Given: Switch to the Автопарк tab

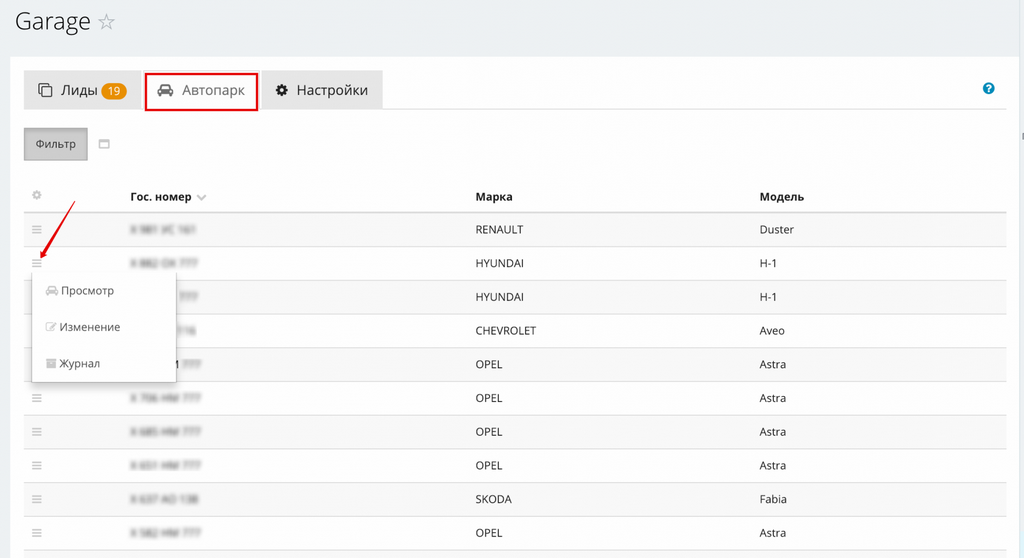Looking at the screenshot, I should coord(201,91).
